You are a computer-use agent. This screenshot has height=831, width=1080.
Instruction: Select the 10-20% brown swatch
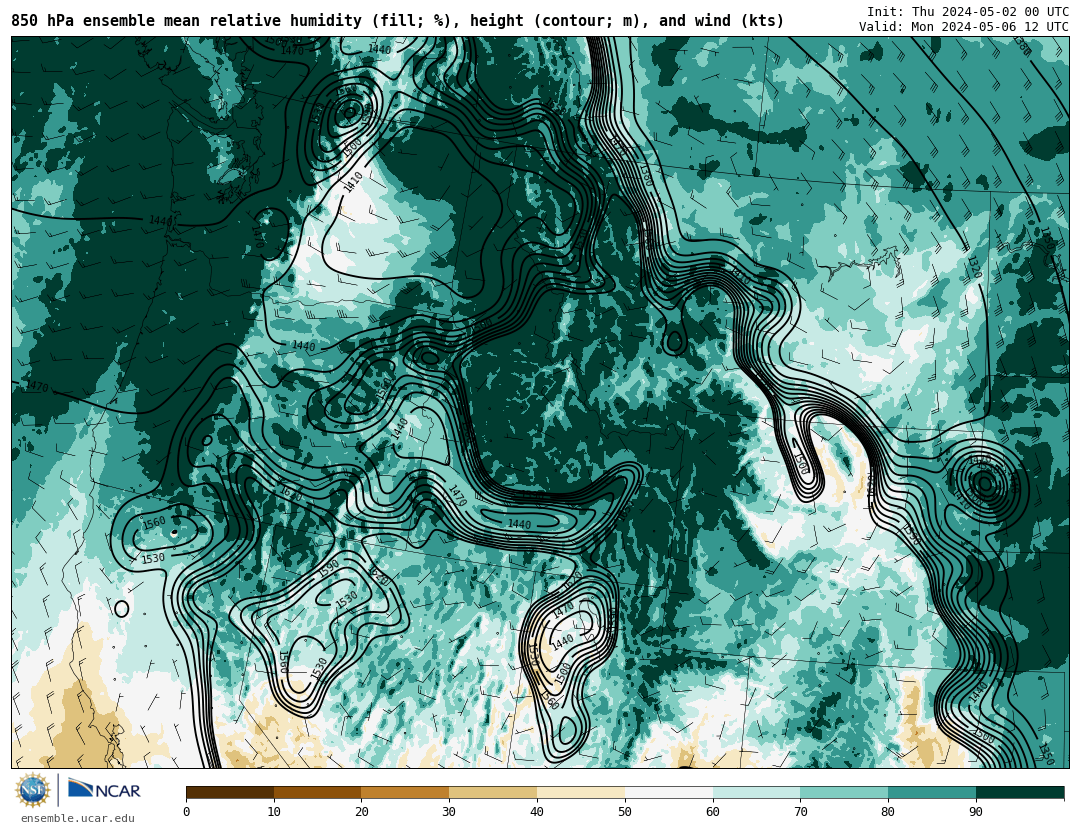[318, 792]
